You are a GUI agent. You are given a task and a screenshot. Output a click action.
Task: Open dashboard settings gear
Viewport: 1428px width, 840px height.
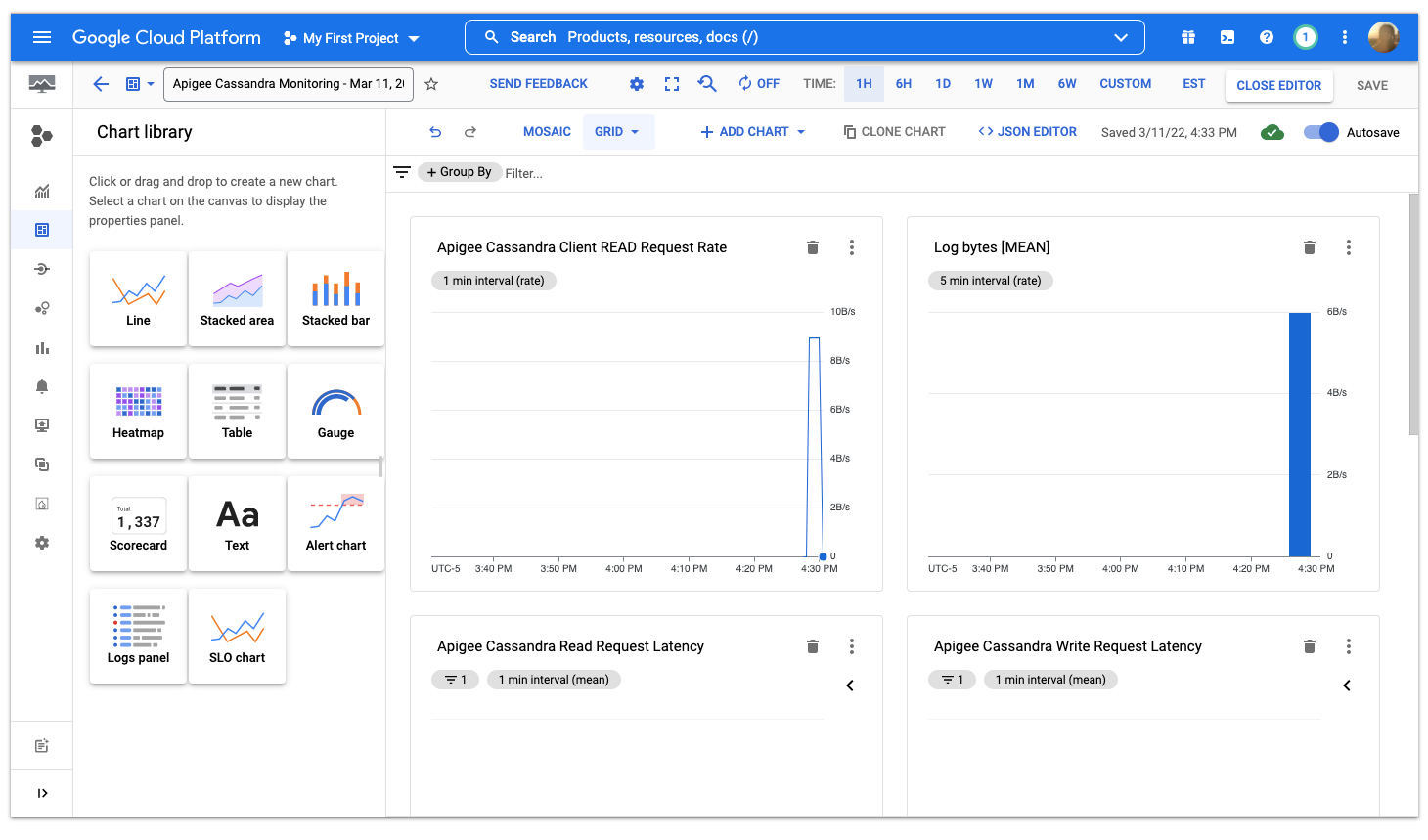point(637,84)
